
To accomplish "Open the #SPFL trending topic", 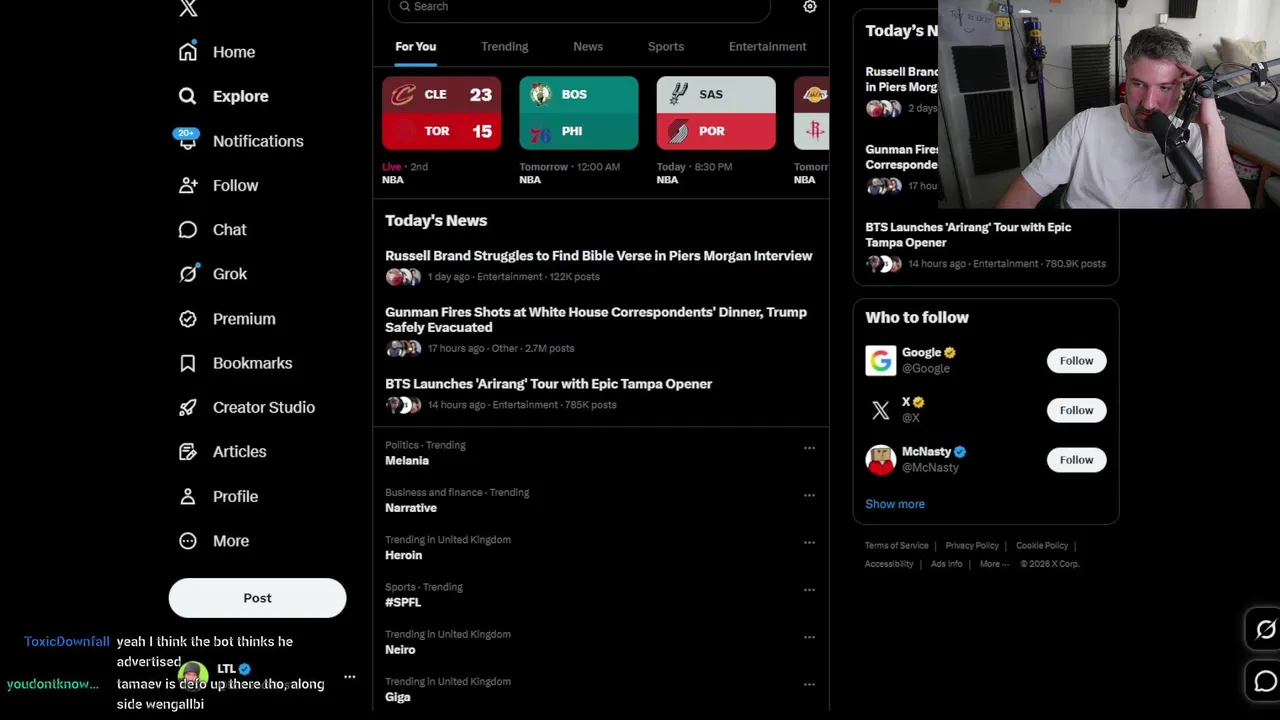I will (x=403, y=602).
